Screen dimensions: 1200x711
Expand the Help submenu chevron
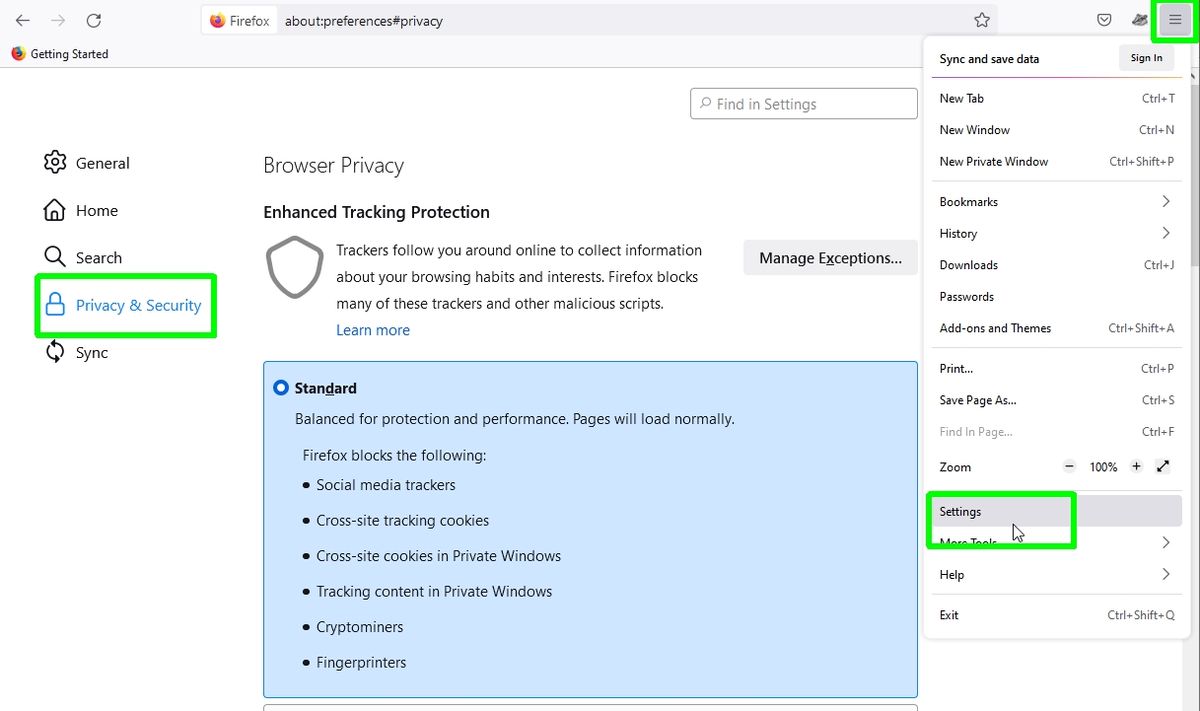pyautogui.click(x=1166, y=574)
